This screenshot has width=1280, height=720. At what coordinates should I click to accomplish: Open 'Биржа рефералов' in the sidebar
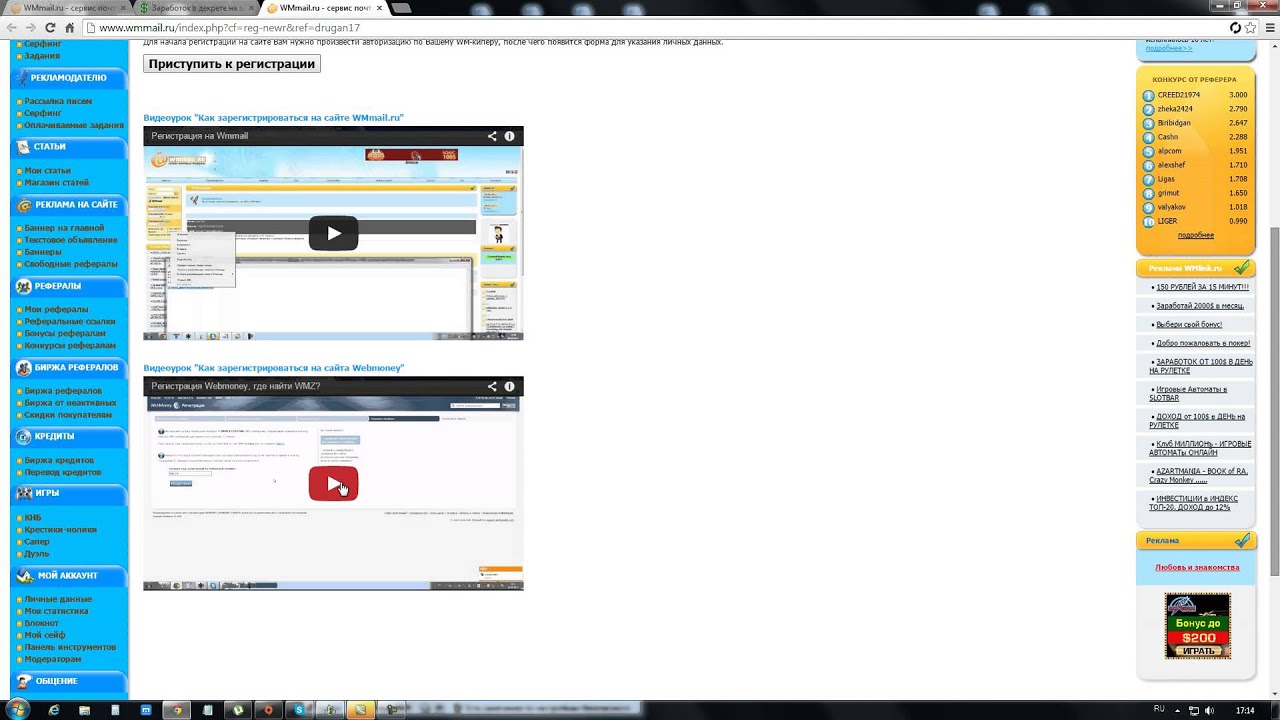63,391
